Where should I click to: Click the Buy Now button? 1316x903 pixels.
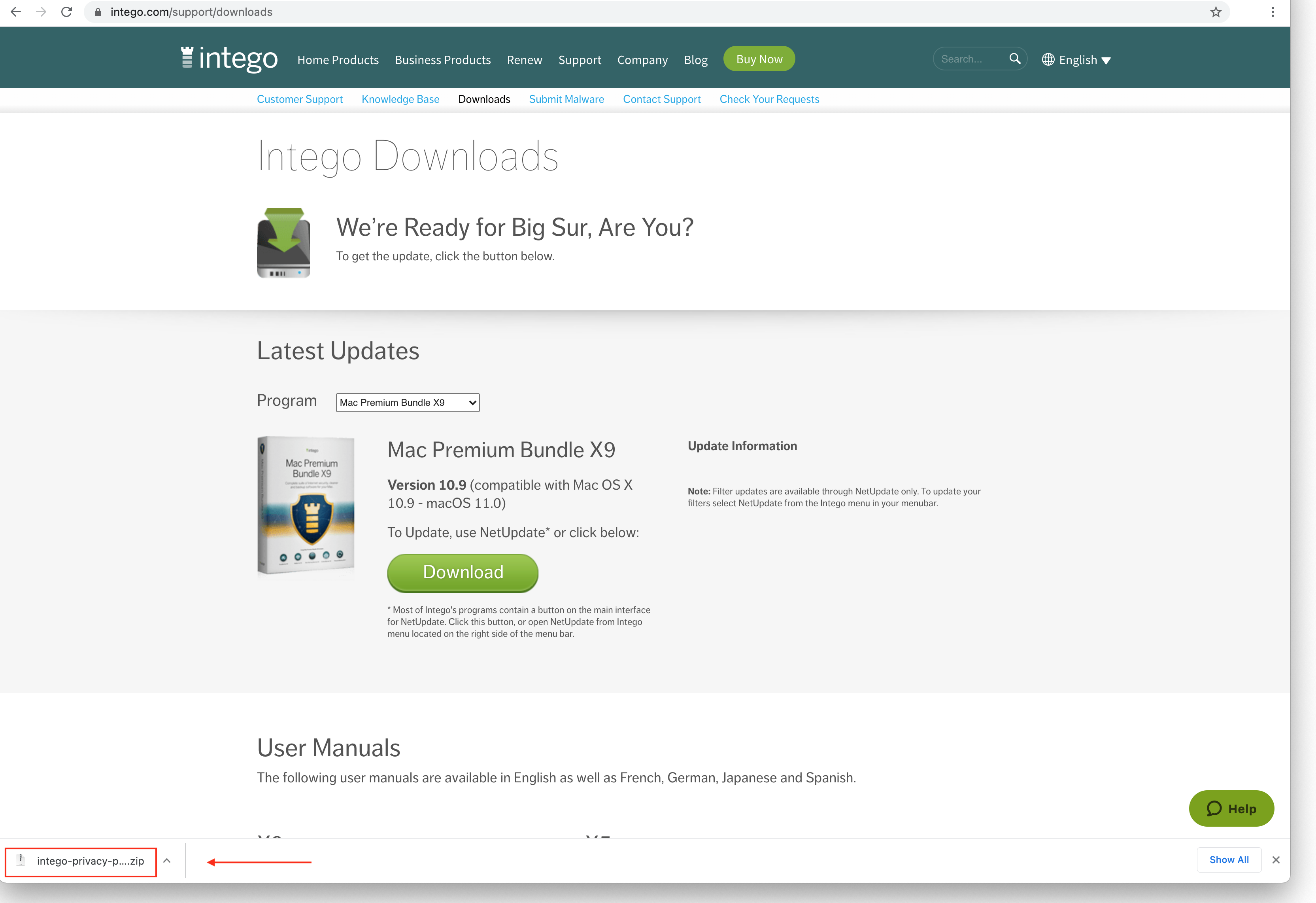(759, 59)
